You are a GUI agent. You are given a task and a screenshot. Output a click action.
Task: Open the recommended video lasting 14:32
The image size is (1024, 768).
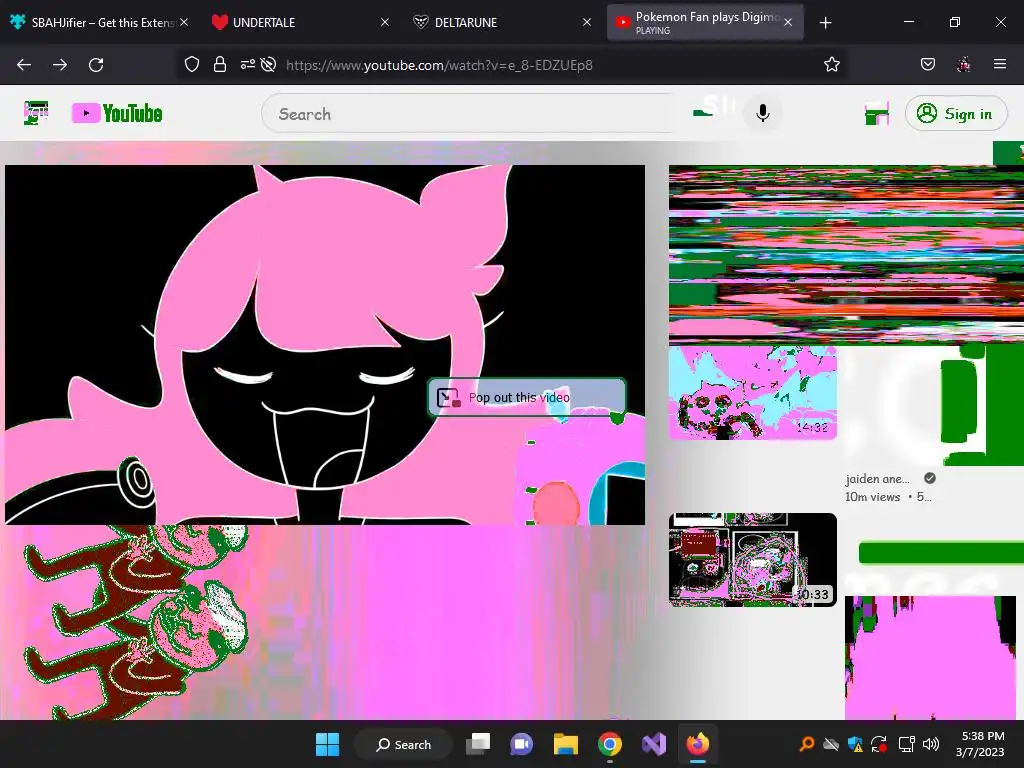coord(752,392)
